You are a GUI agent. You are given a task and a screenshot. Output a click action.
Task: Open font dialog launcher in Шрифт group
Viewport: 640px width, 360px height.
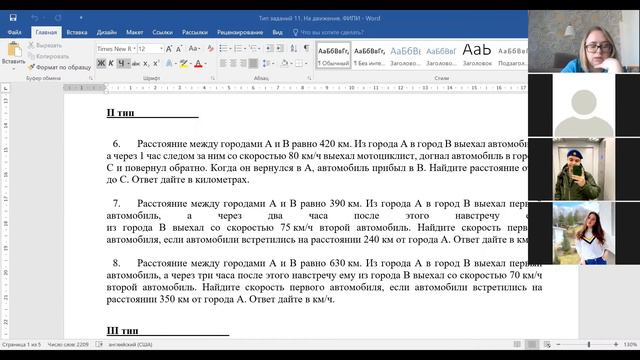click(x=213, y=78)
